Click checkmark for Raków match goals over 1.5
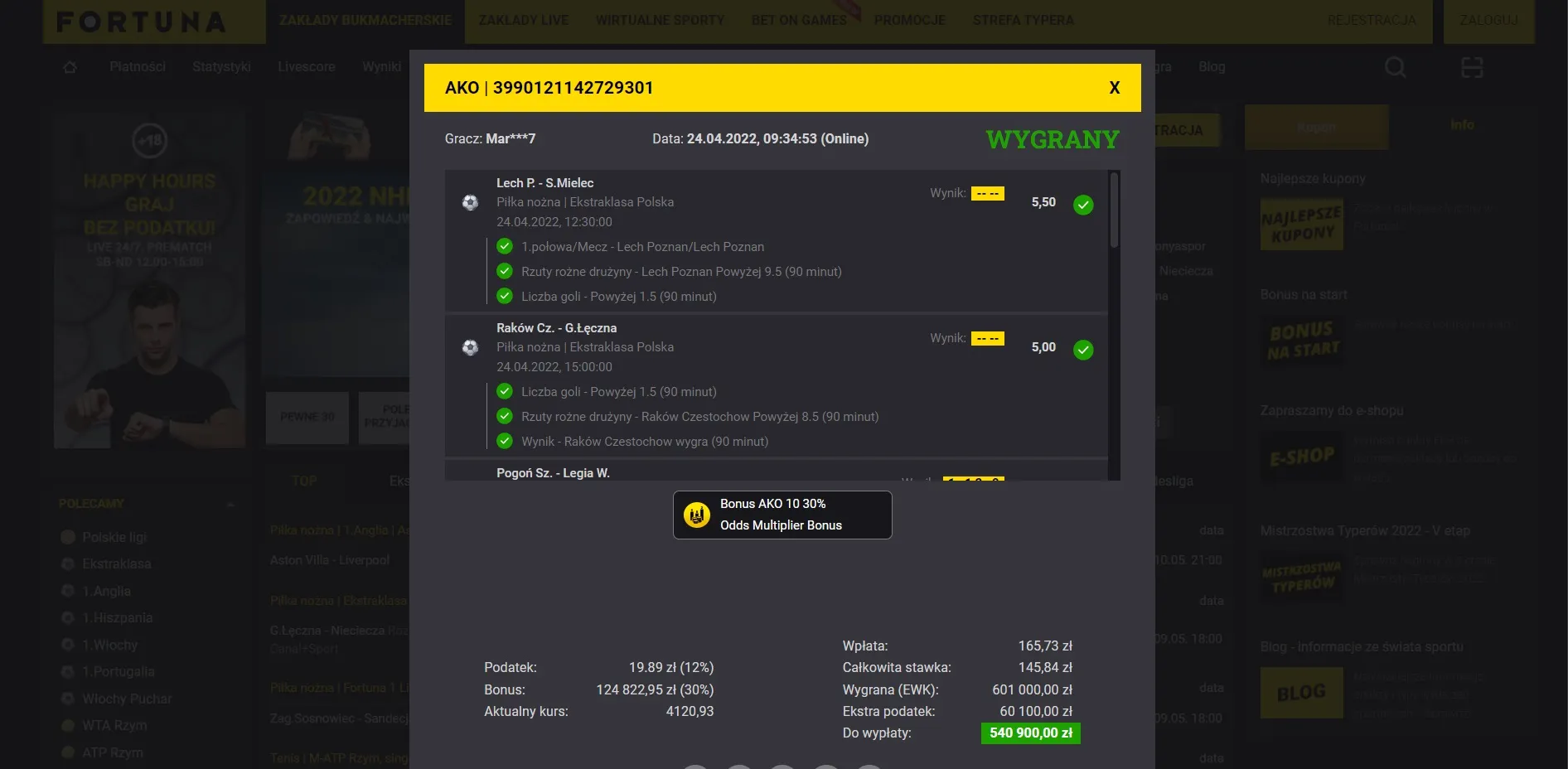Image resolution: width=1568 pixels, height=769 pixels. point(505,391)
